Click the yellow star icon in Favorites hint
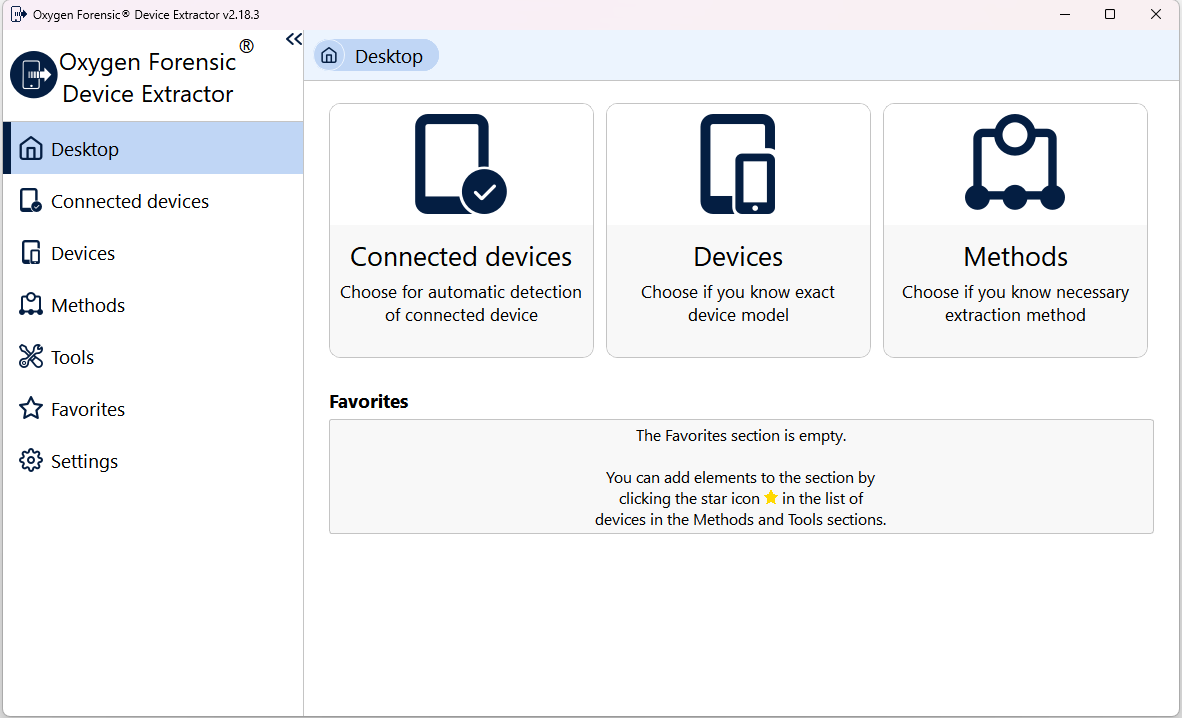This screenshot has width=1182, height=718. click(770, 498)
